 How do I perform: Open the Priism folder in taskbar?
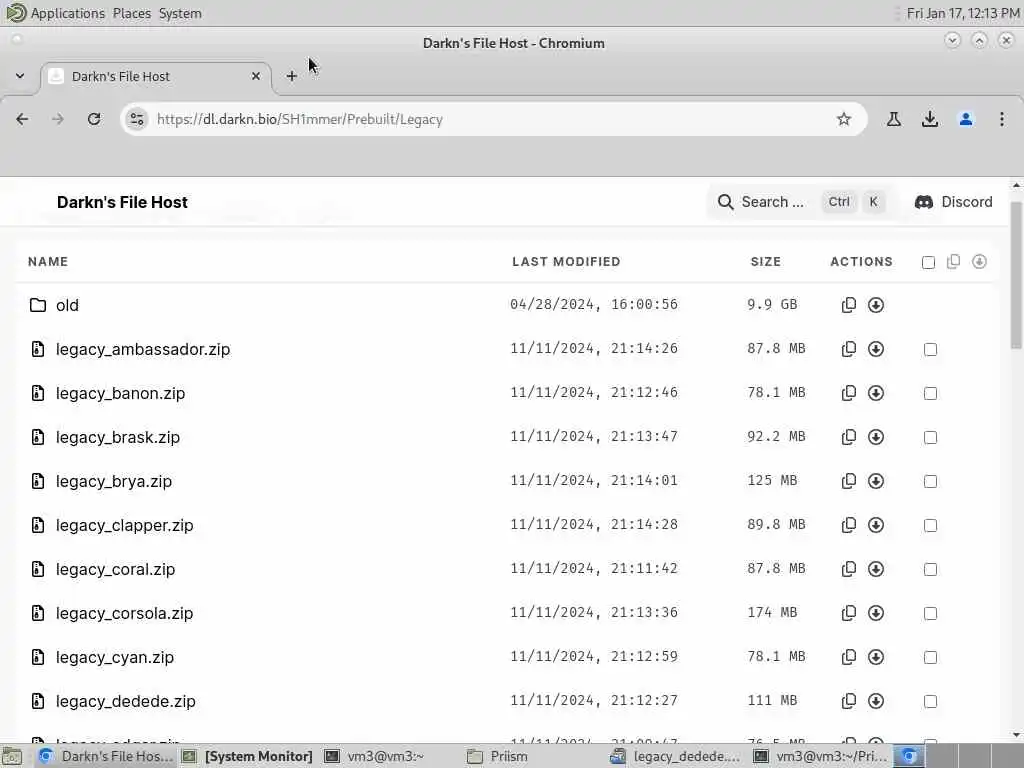(x=498, y=756)
